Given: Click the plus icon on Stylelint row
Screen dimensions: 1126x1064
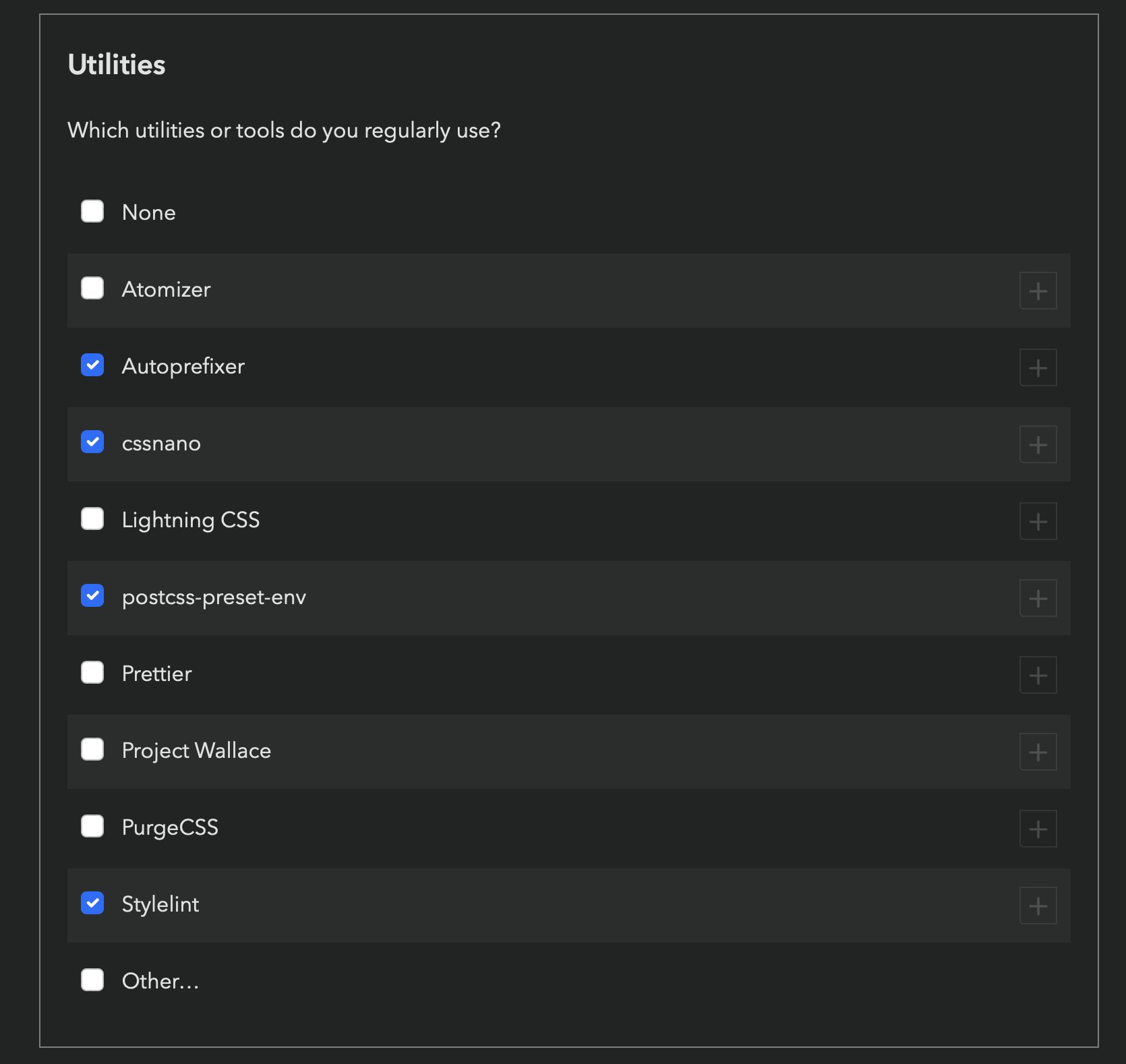Looking at the screenshot, I should [x=1038, y=906].
